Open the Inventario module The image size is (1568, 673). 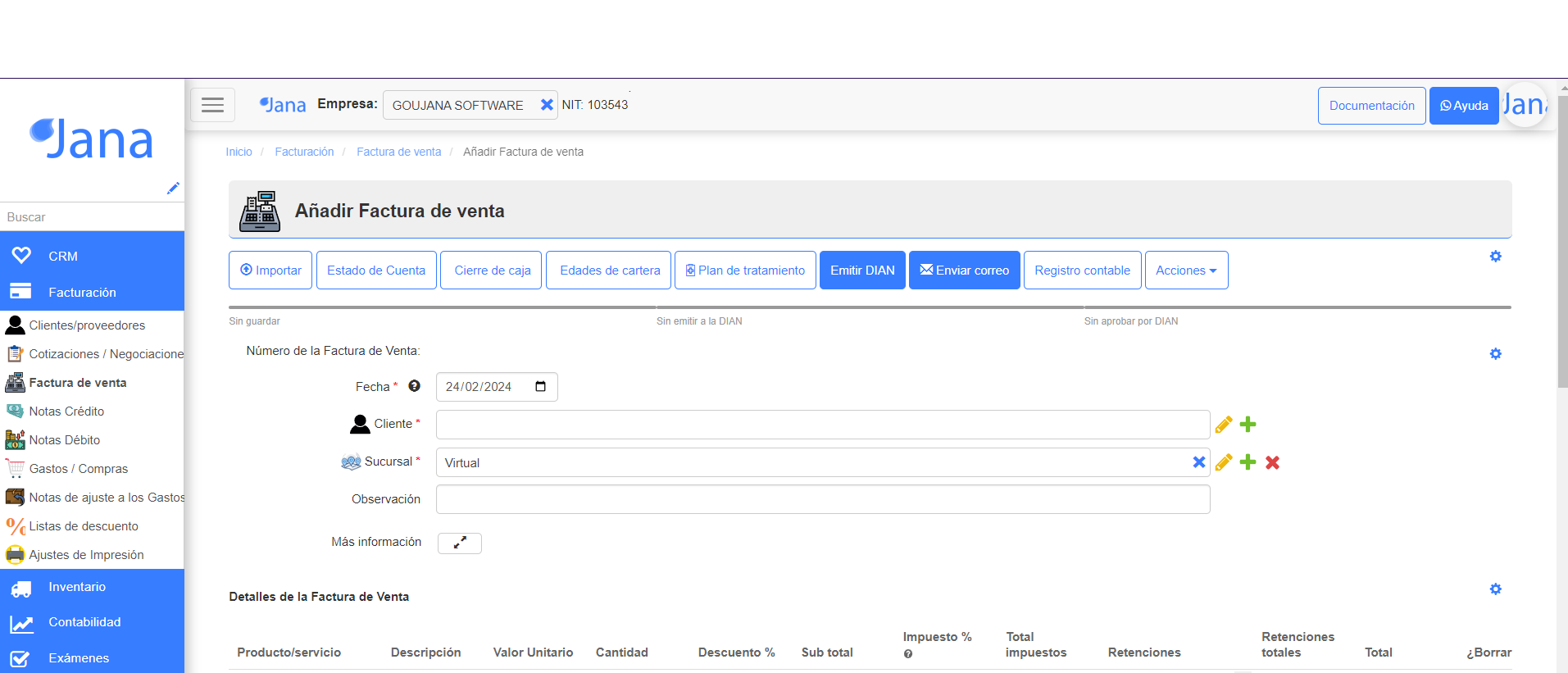pyautogui.click(x=92, y=587)
